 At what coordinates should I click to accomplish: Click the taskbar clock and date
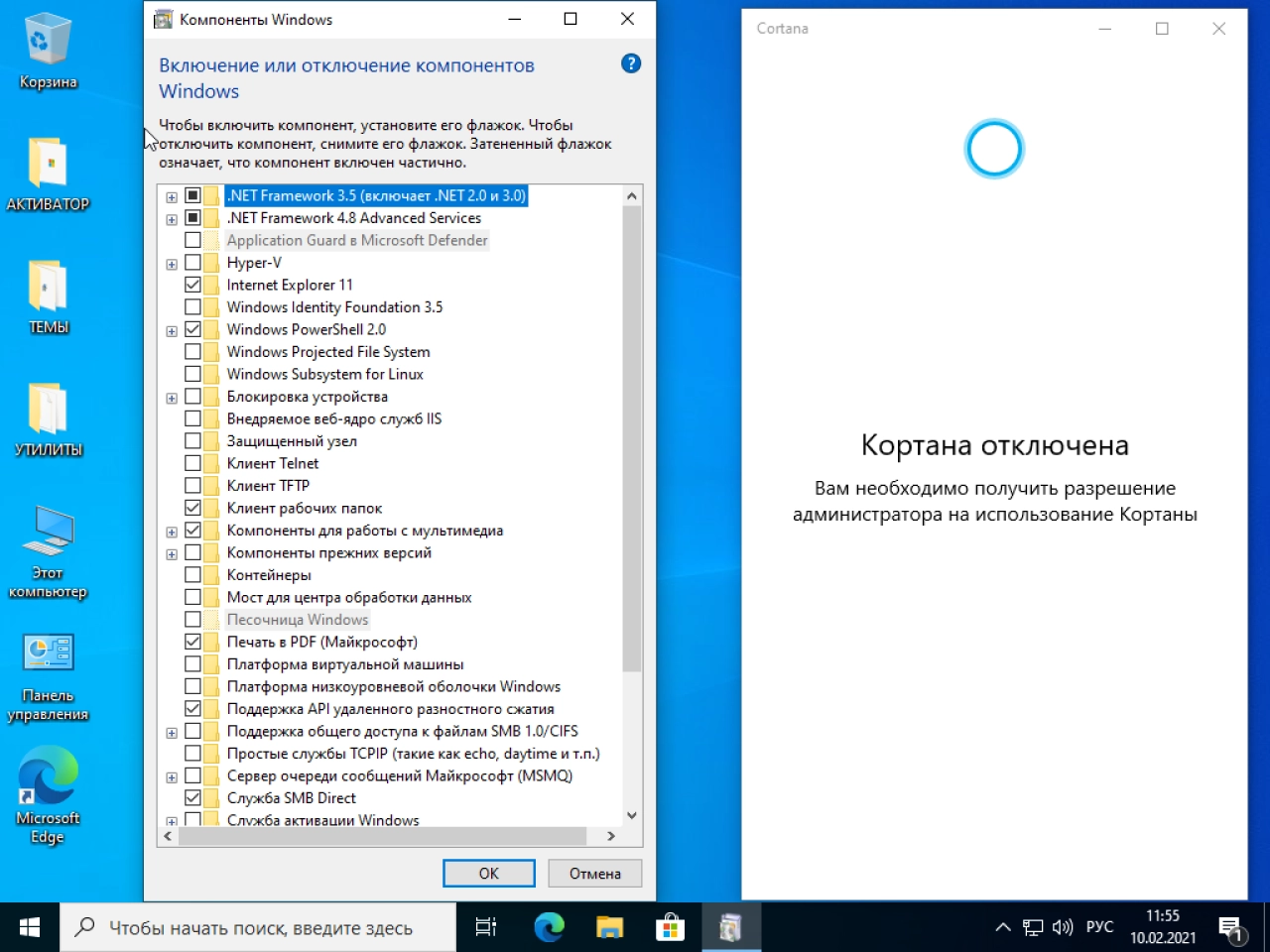point(1163,927)
